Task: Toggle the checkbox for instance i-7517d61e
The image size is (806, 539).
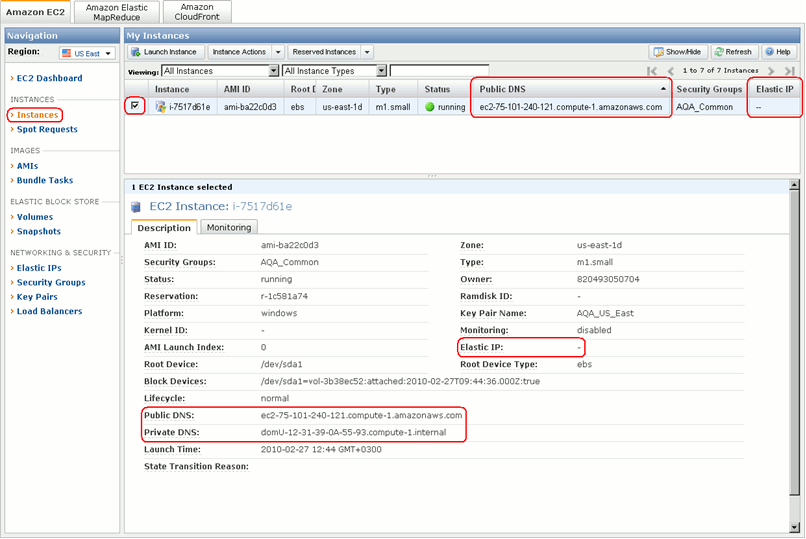Action: pyautogui.click(x=135, y=106)
